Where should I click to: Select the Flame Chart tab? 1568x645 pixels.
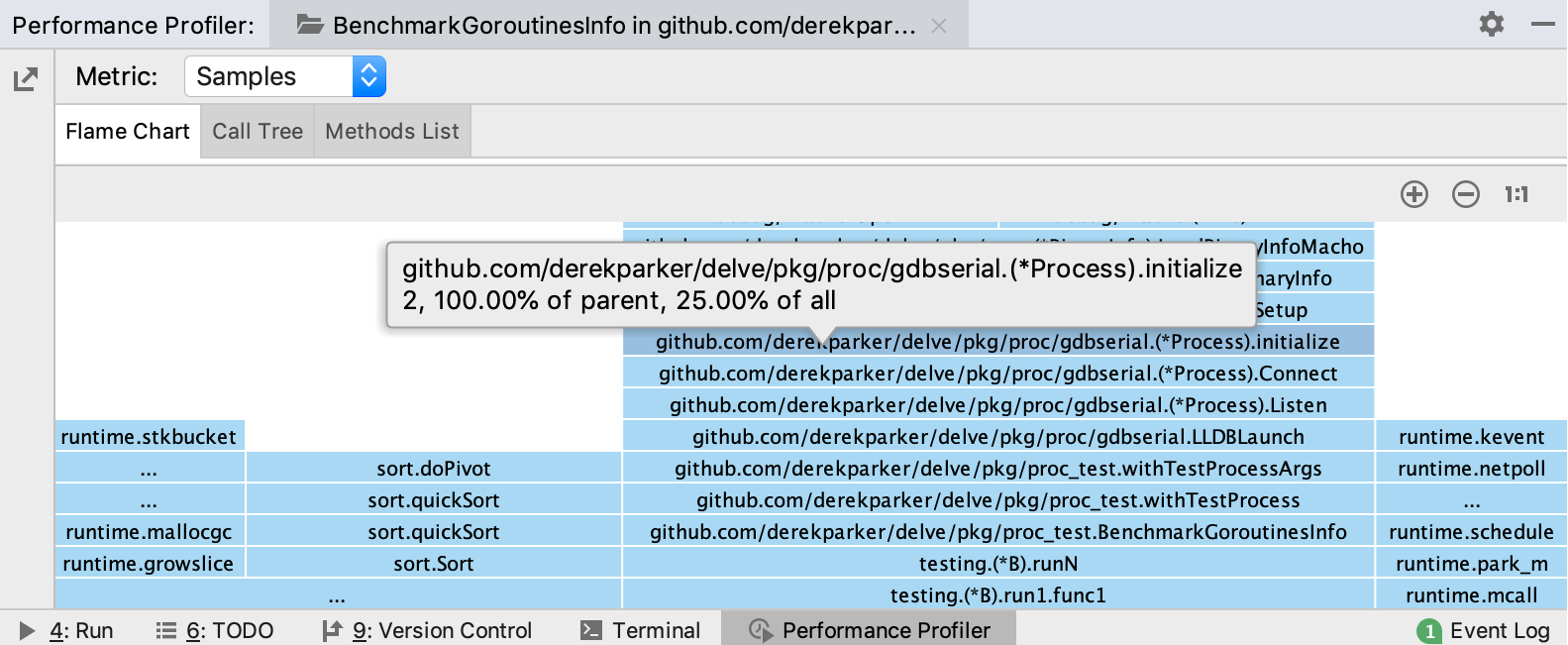click(x=127, y=131)
